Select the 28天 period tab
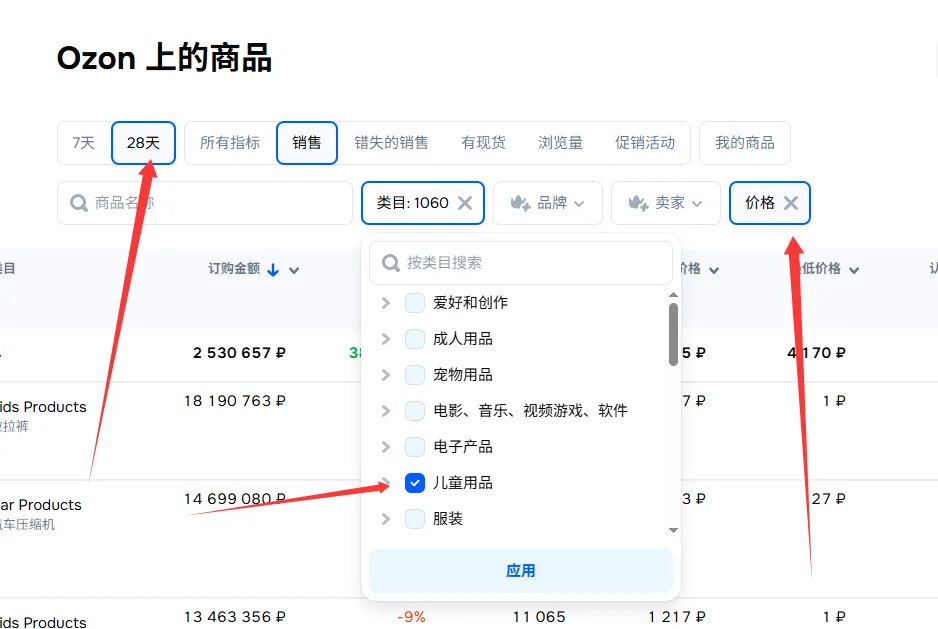Image resolution: width=938 pixels, height=629 pixels. (144, 143)
